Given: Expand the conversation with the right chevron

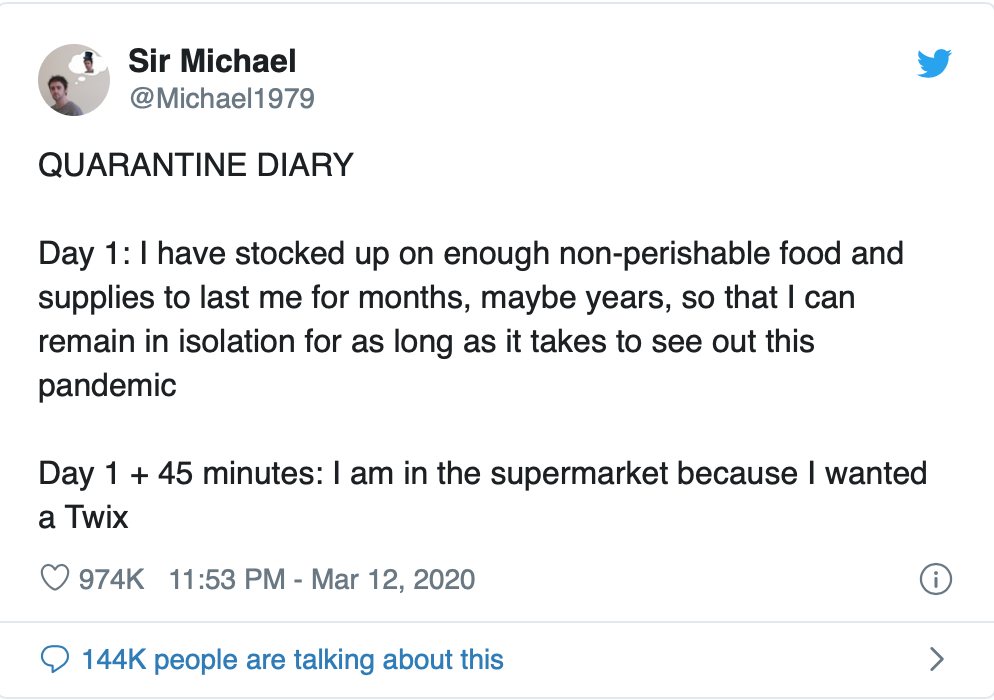Looking at the screenshot, I should (x=937, y=659).
